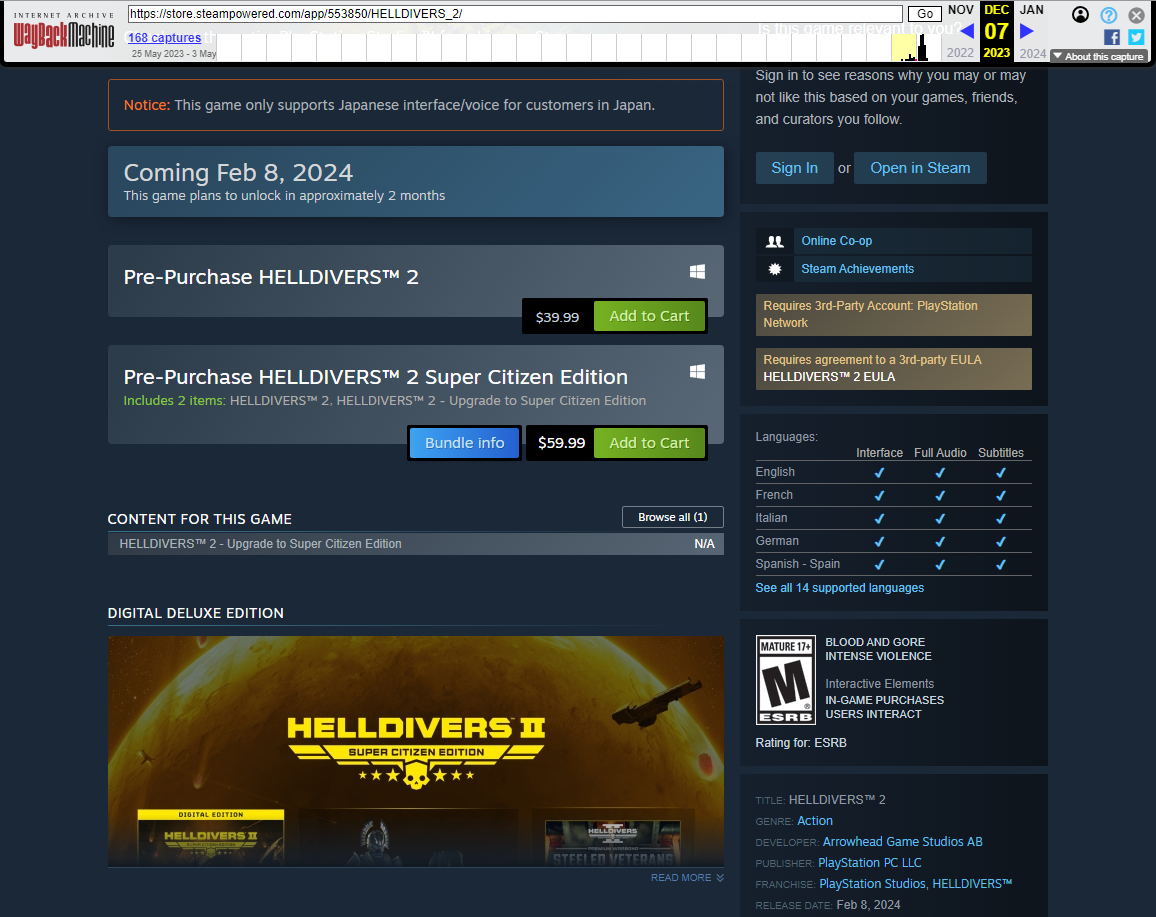
Task: Click the Steam Achievements star icon
Action: tap(775, 269)
